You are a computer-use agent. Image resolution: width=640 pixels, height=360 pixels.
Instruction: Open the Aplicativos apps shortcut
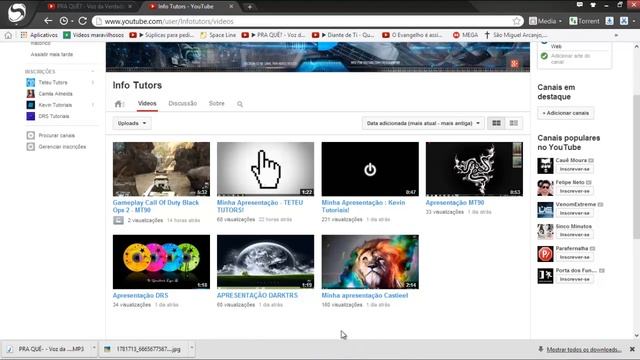(40, 35)
